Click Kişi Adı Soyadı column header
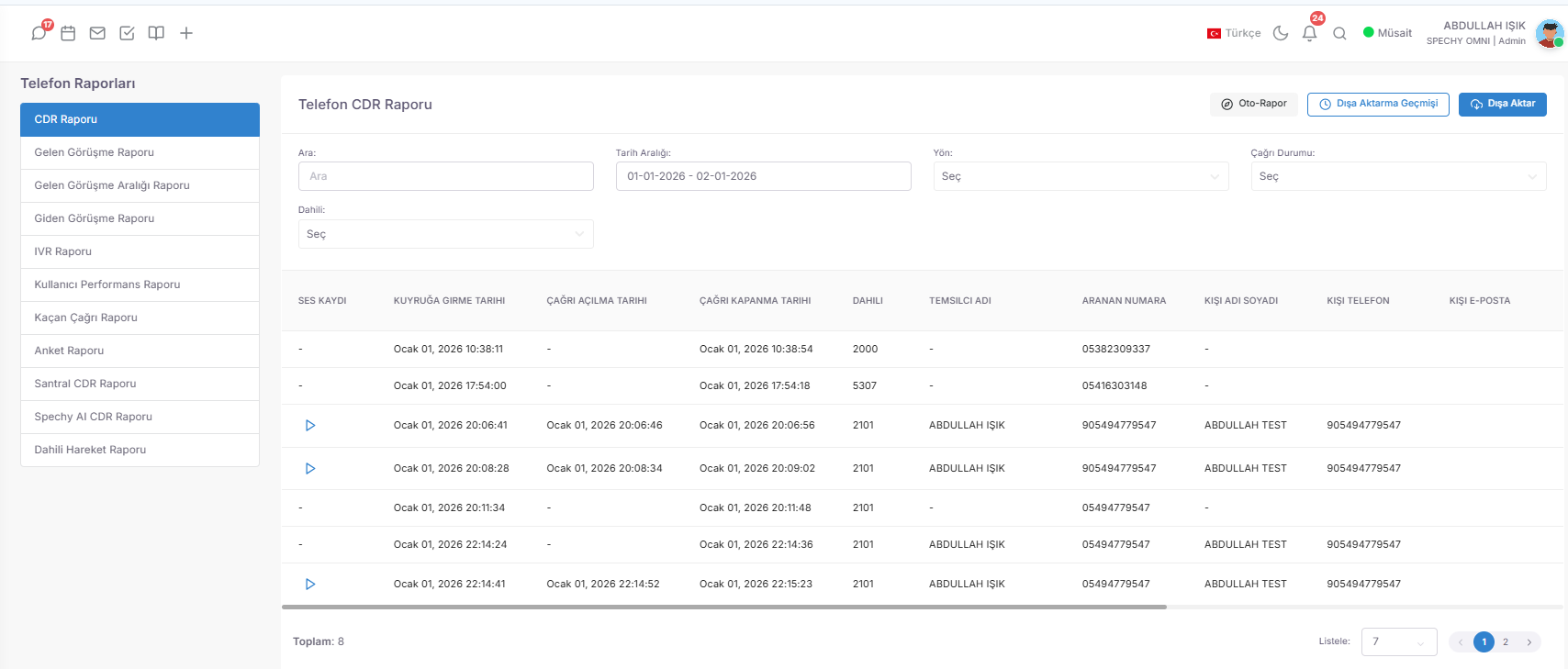1568x669 pixels. point(1241,301)
